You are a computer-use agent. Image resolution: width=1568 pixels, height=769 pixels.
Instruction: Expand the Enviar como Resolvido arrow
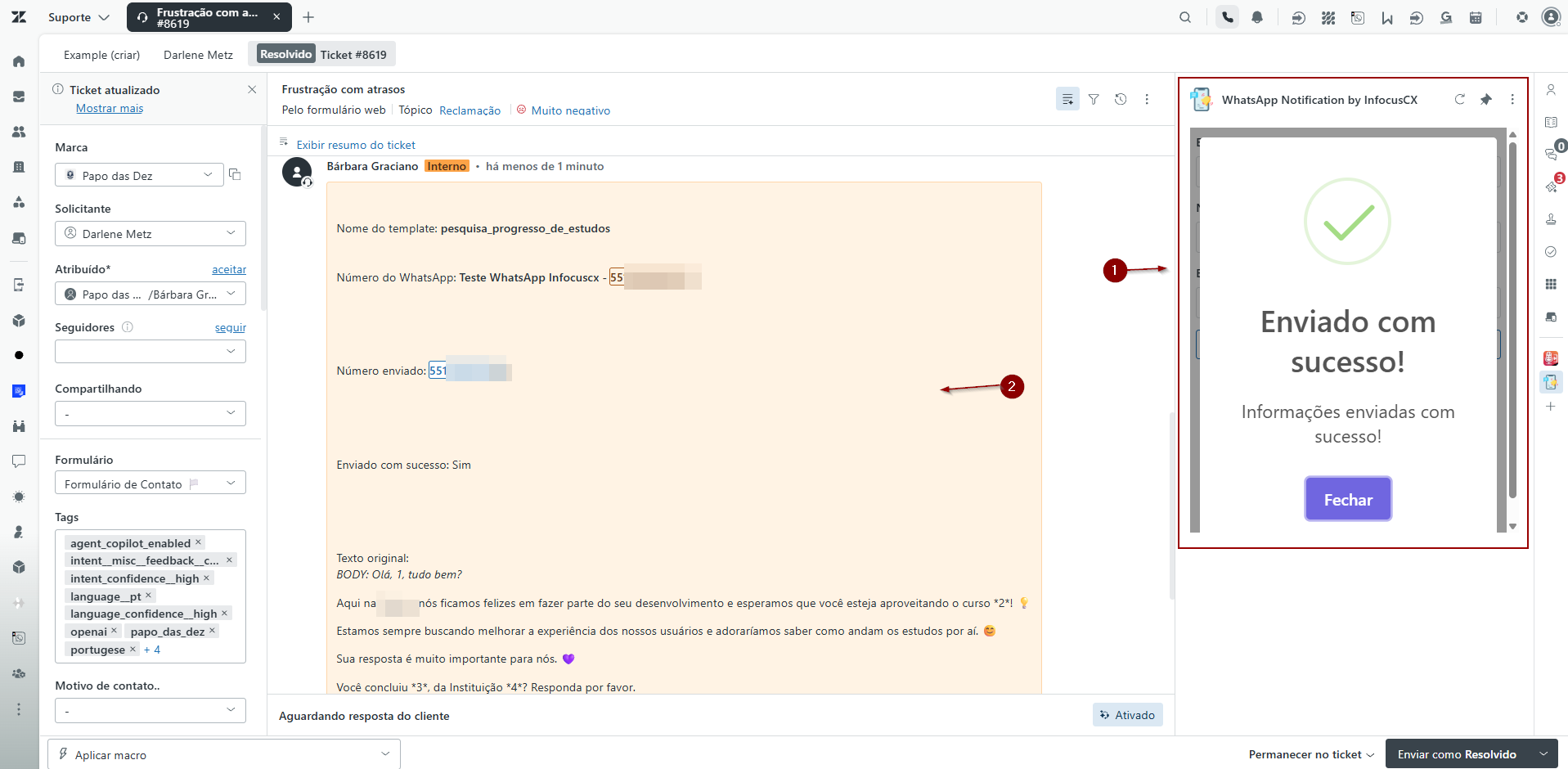coord(1543,754)
